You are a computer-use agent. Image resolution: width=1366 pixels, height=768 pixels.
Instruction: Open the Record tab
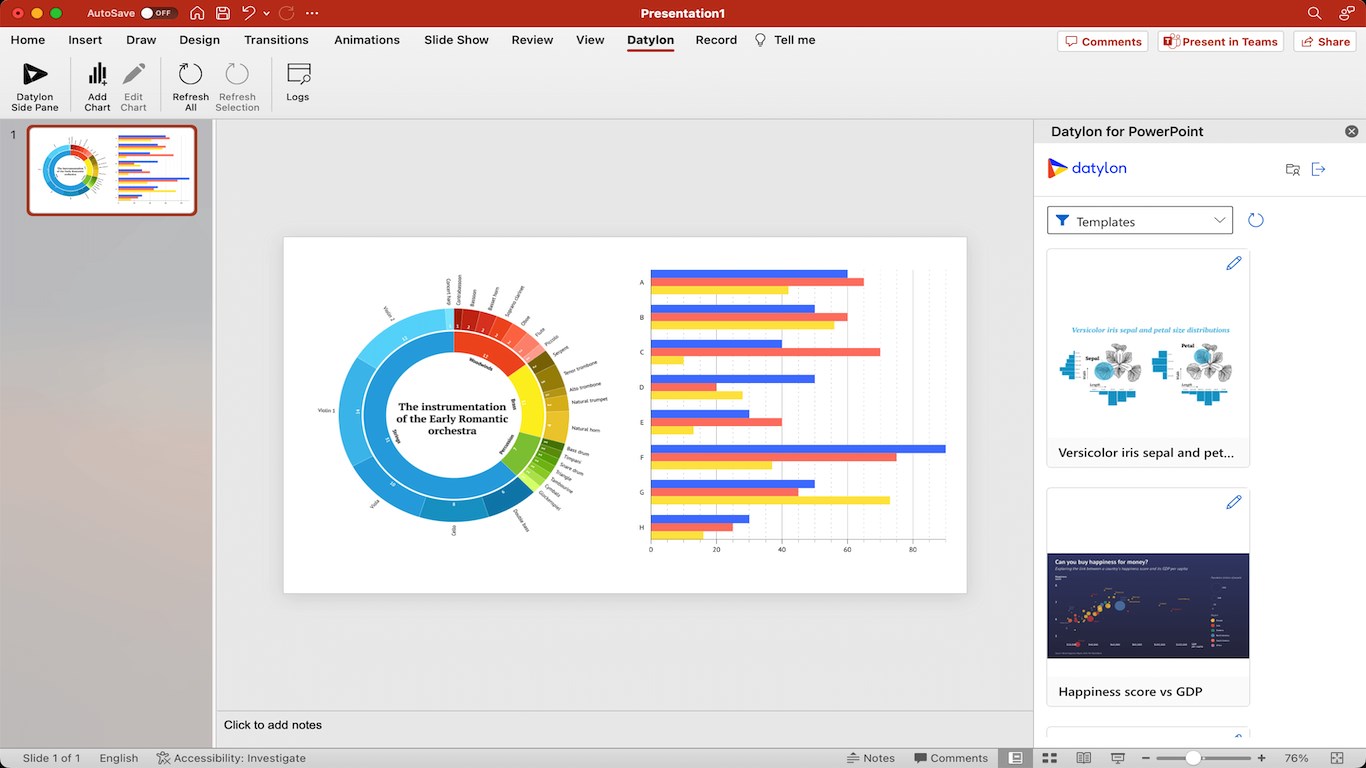716,40
